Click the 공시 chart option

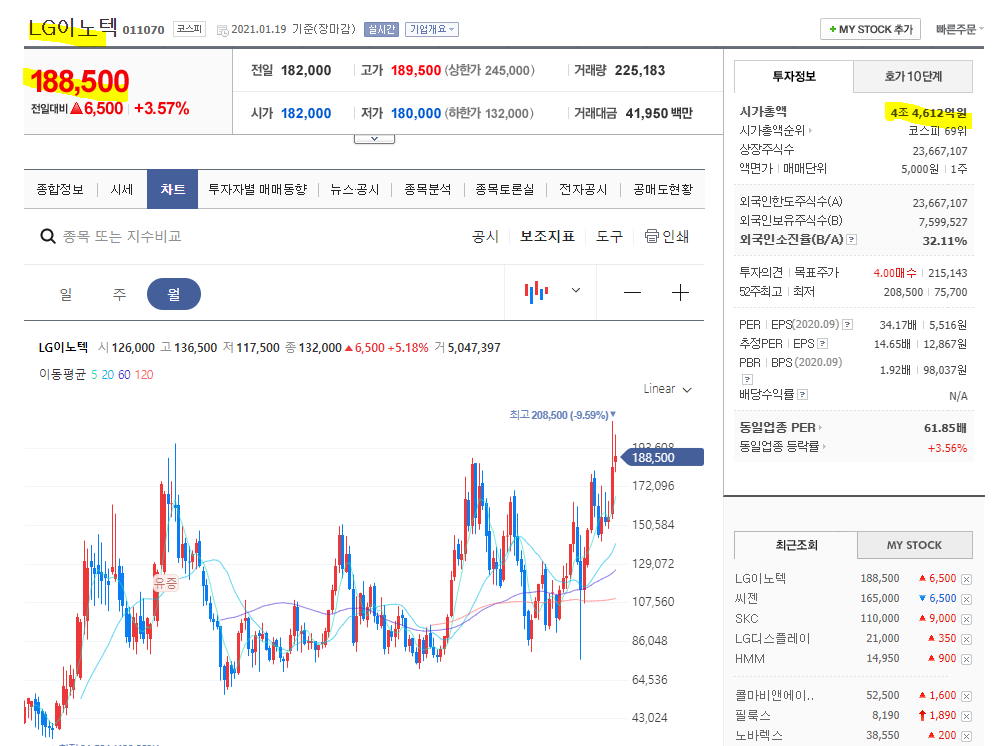[x=485, y=236]
